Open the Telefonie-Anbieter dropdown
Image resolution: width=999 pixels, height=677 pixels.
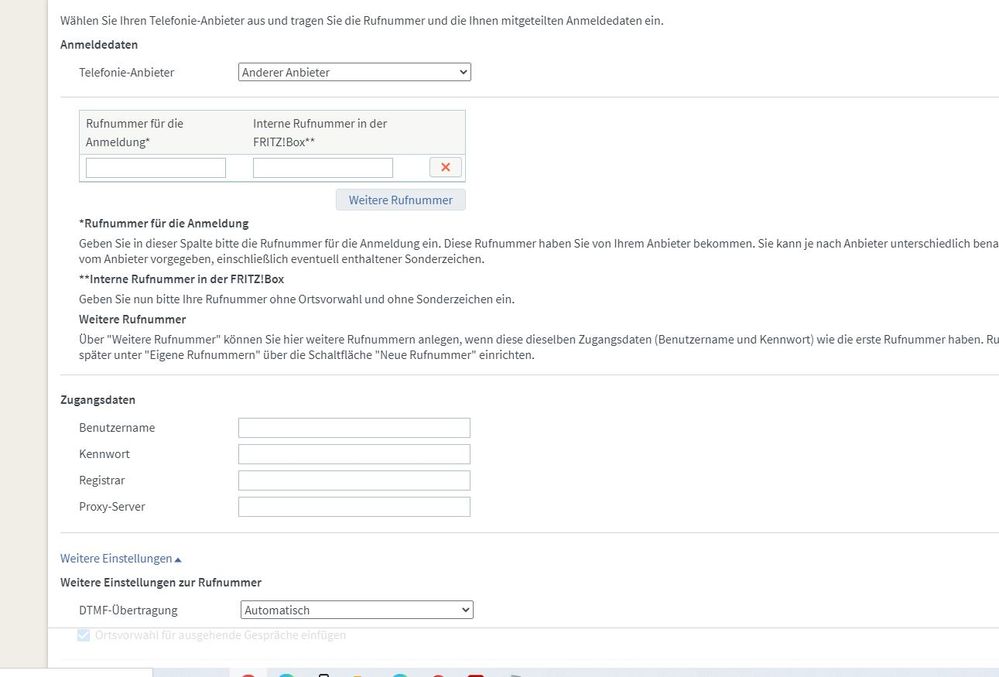pyautogui.click(x=354, y=72)
